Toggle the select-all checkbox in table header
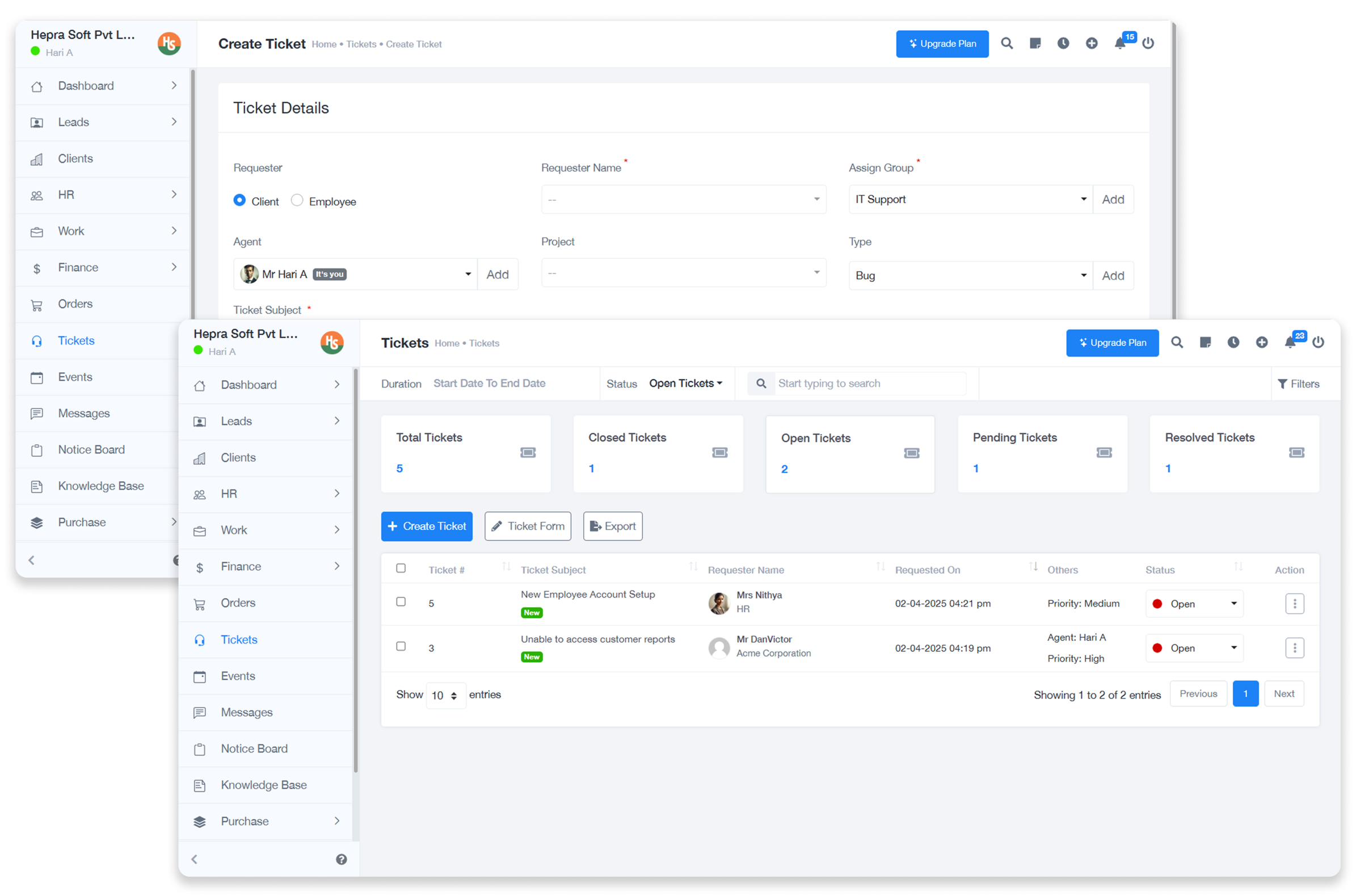This screenshot has width=1356, height=896. coord(401,568)
